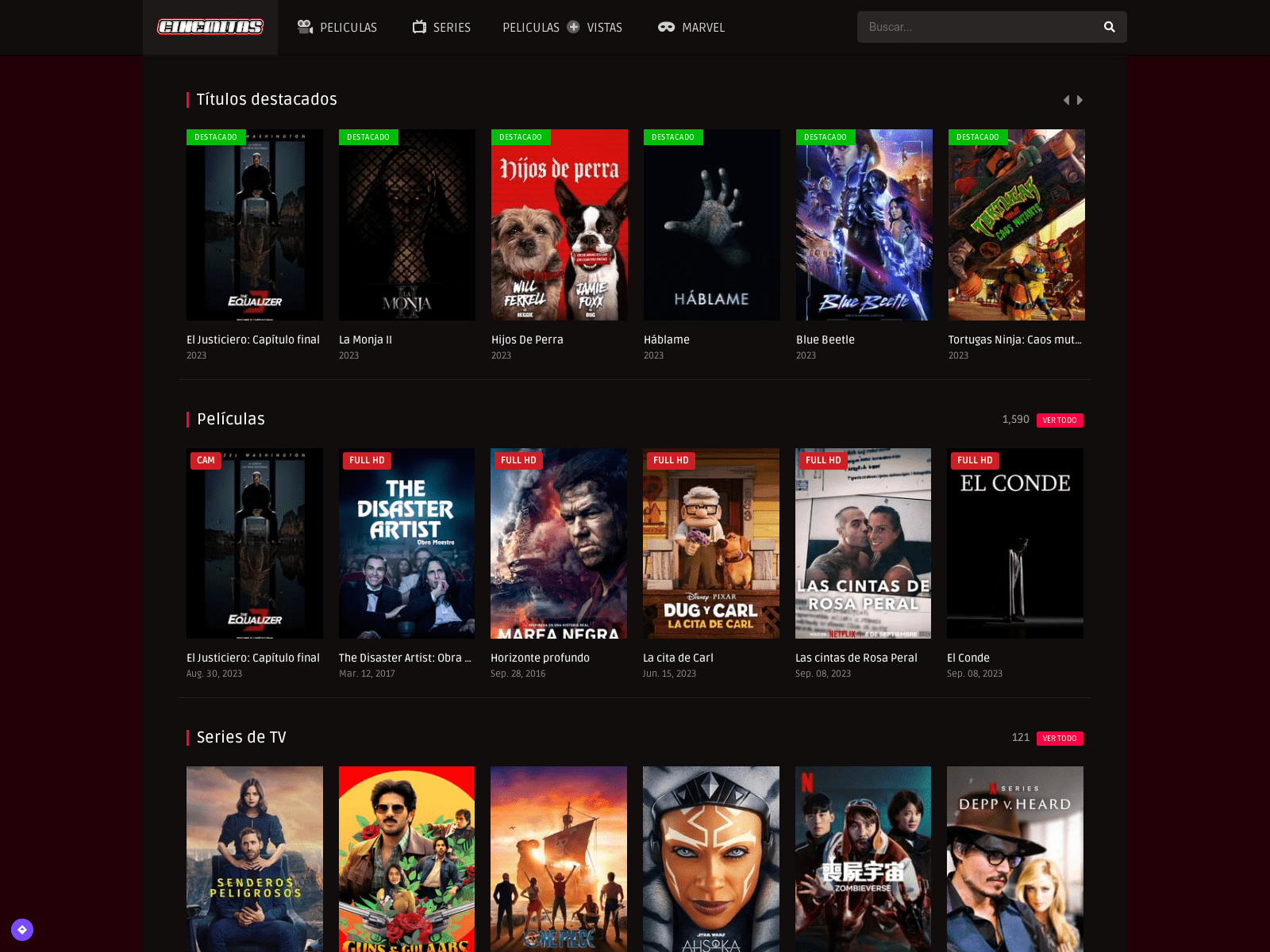Image resolution: width=1270 pixels, height=952 pixels.
Task: Open the PELICULAS VISTAS menu item
Action: (x=562, y=27)
